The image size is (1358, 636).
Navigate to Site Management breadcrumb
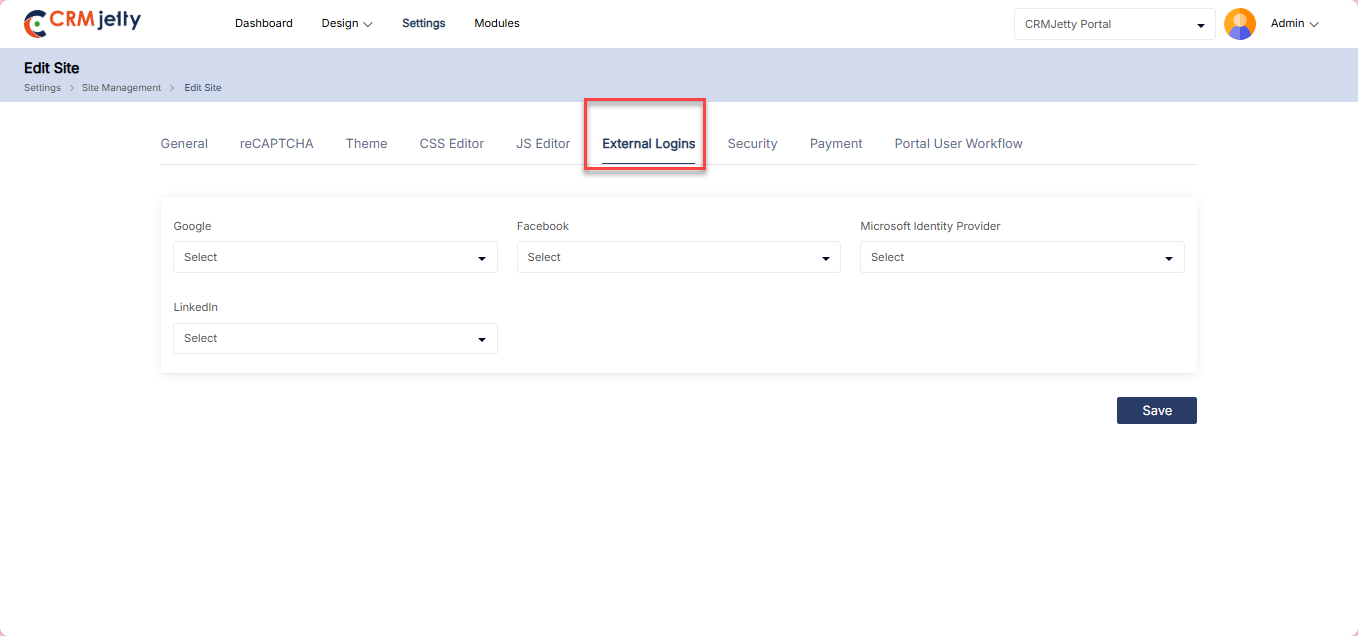(121, 88)
